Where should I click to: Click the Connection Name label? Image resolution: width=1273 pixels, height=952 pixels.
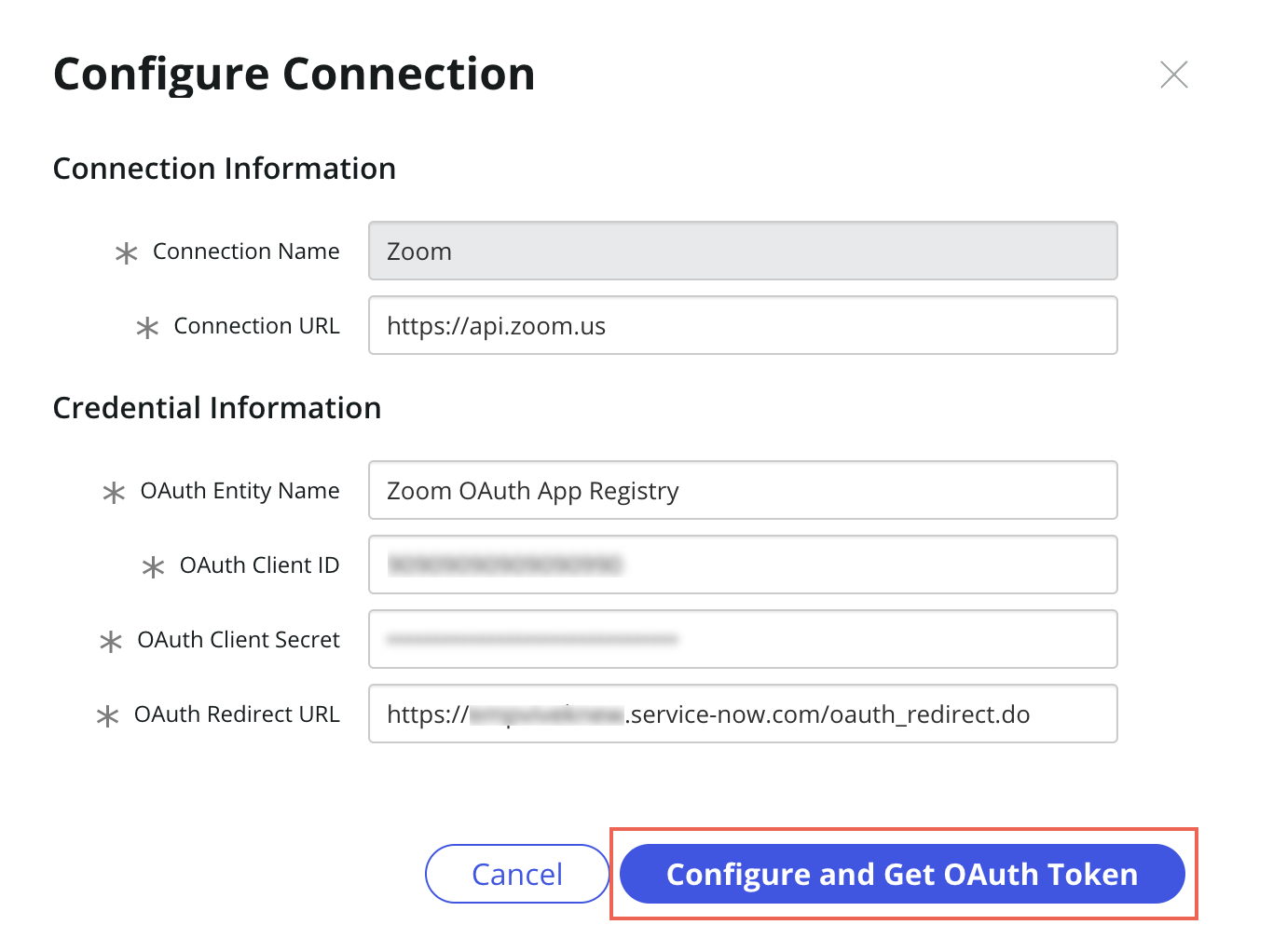[246, 252]
